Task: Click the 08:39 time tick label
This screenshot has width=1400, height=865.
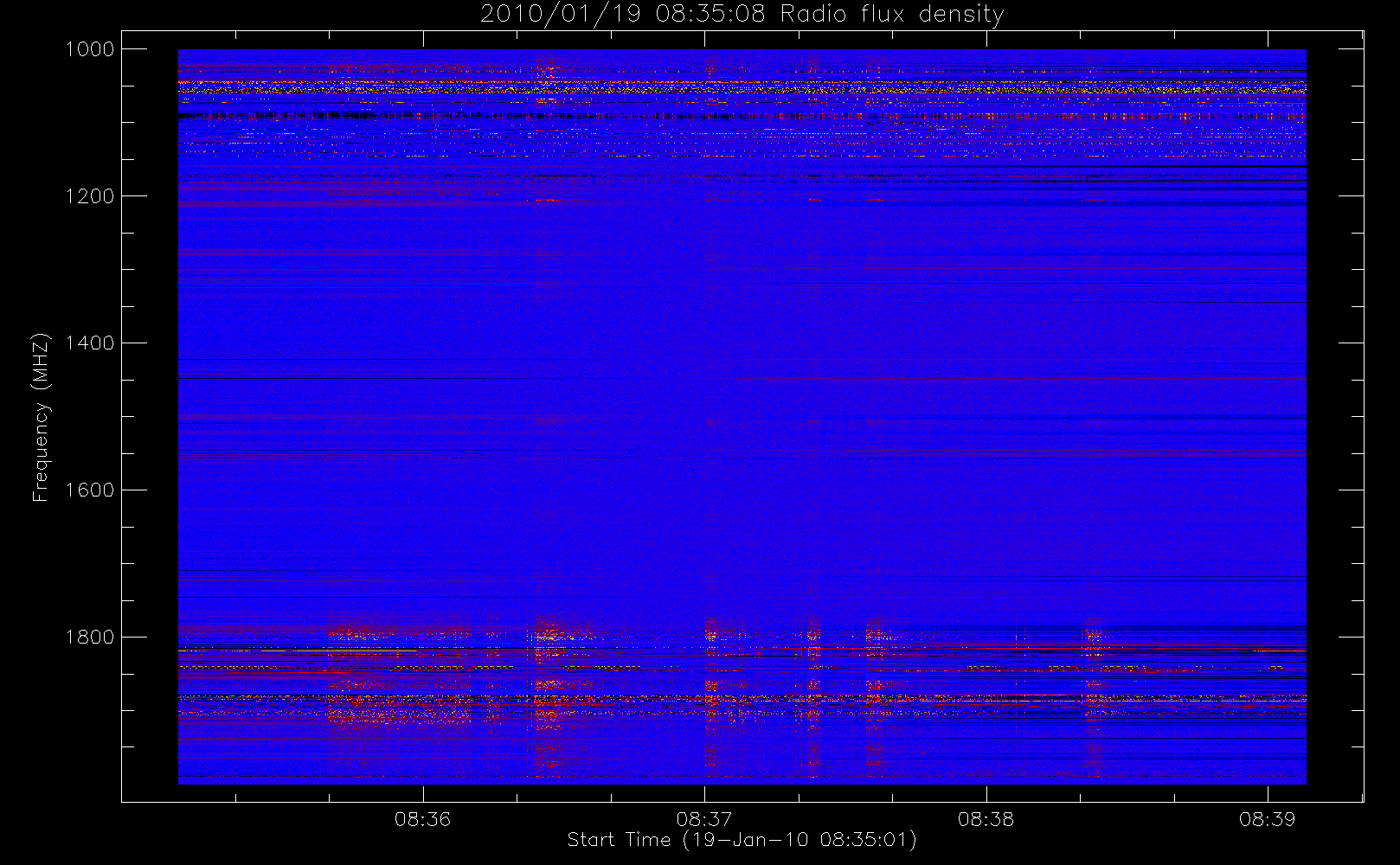Action: [x=1267, y=818]
